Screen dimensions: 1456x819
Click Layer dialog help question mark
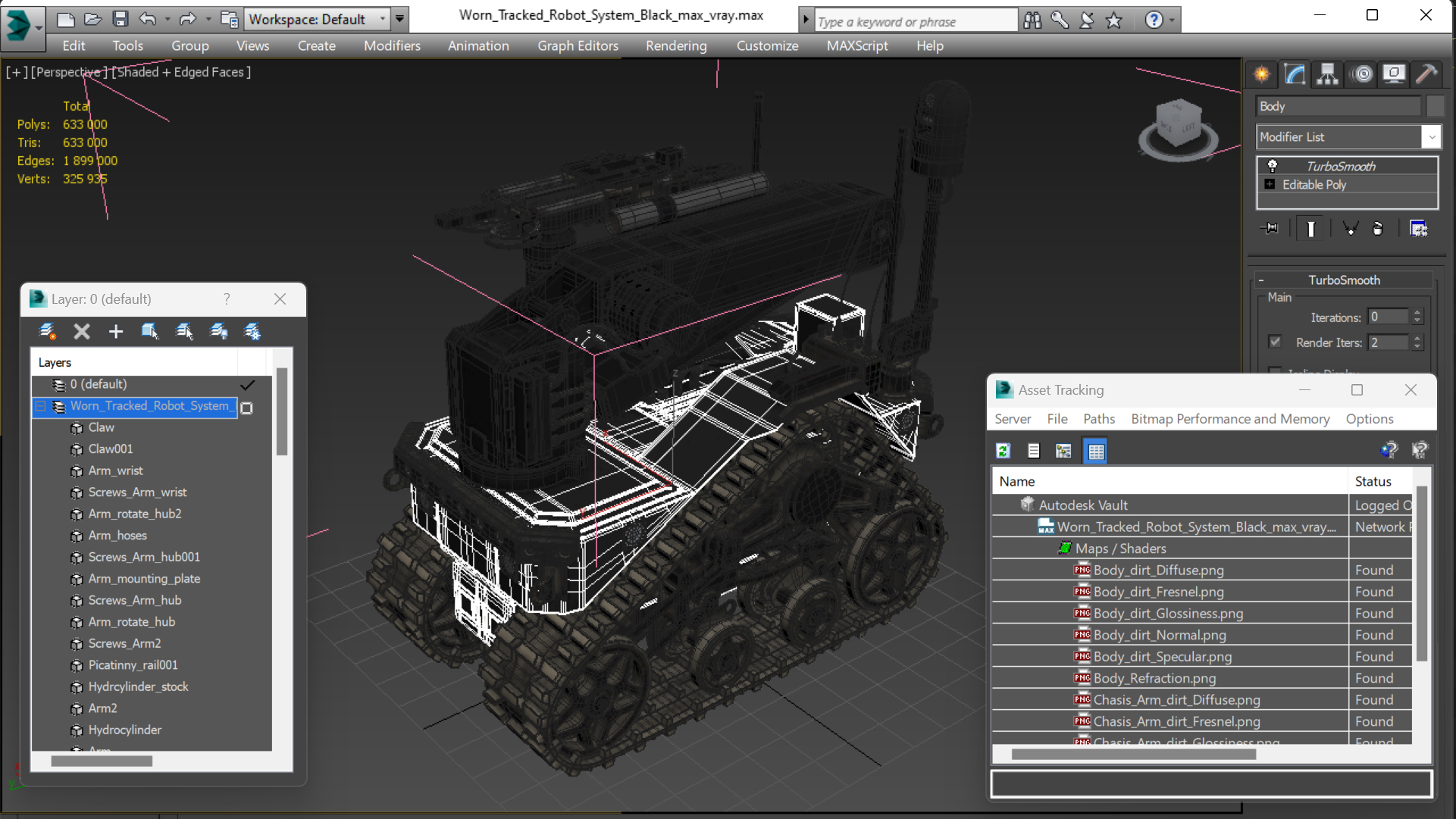[x=227, y=299]
